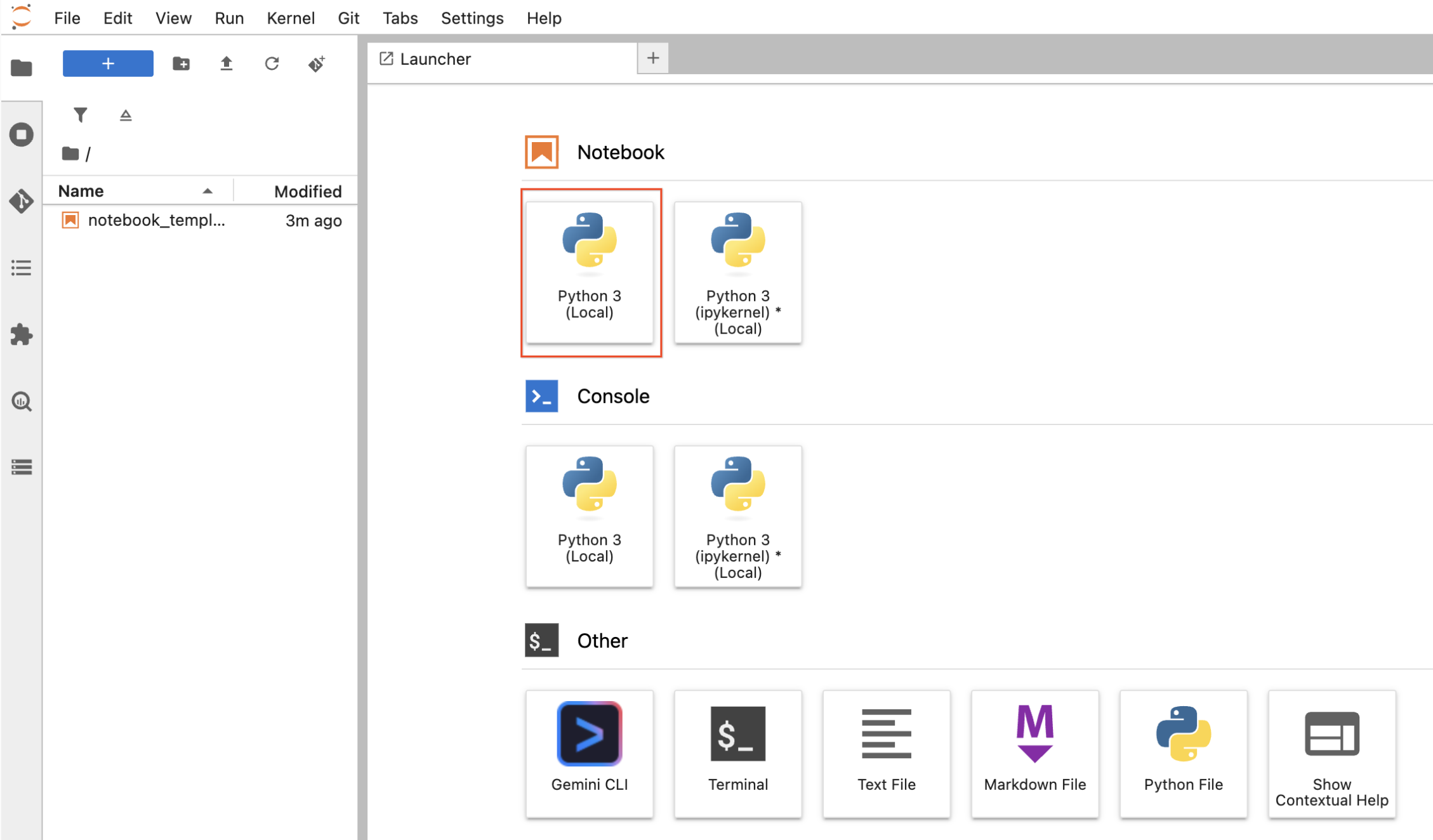Refresh the file browser
Screen dimensions: 1433x840
click(x=272, y=63)
